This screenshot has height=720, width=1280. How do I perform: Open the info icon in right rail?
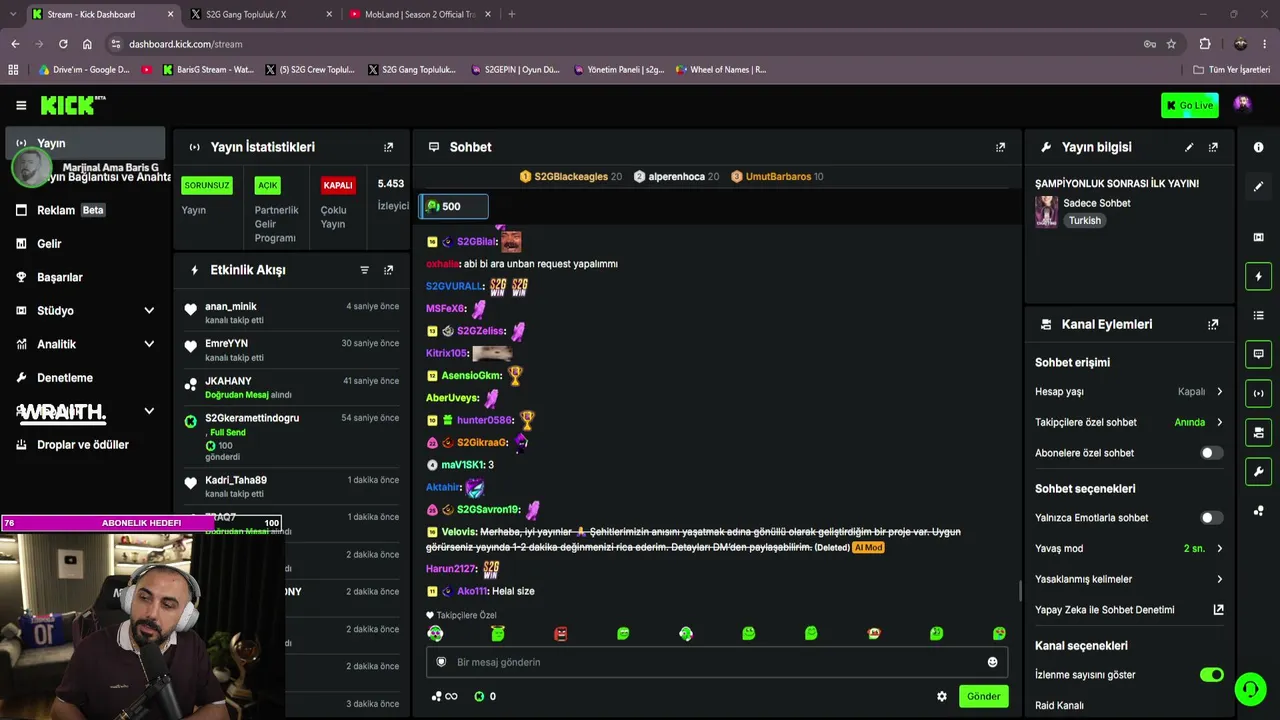tap(1258, 147)
